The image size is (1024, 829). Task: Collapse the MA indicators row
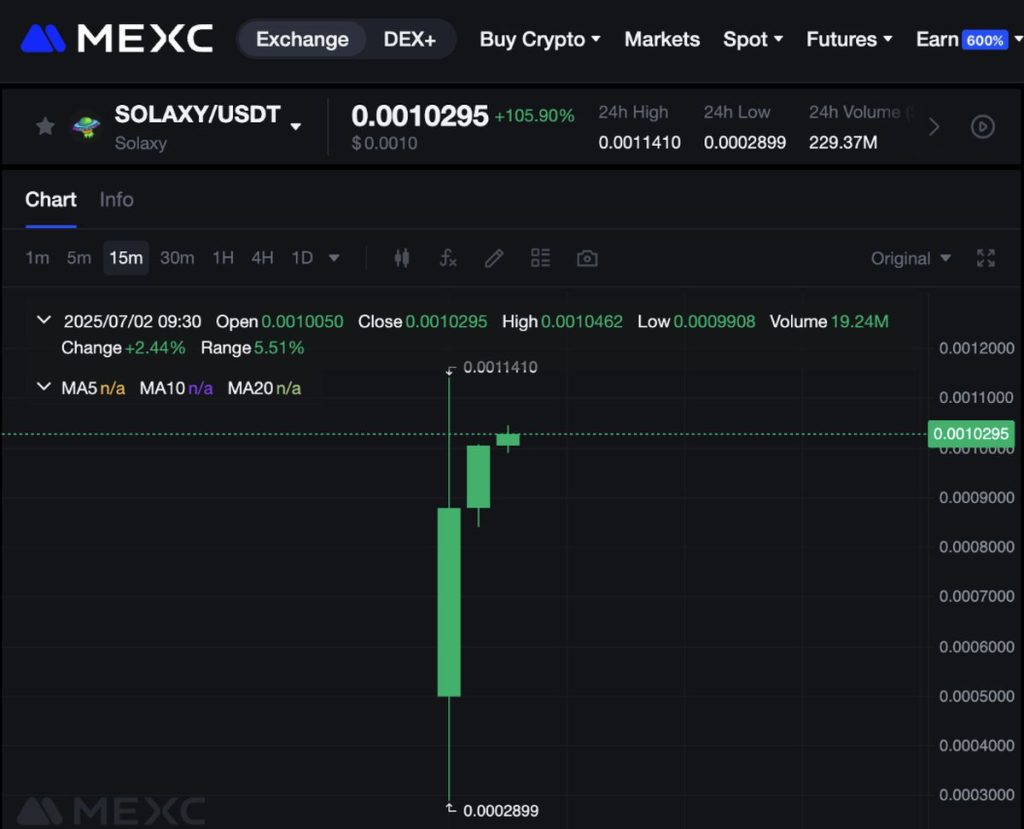[x=43, y=387]
